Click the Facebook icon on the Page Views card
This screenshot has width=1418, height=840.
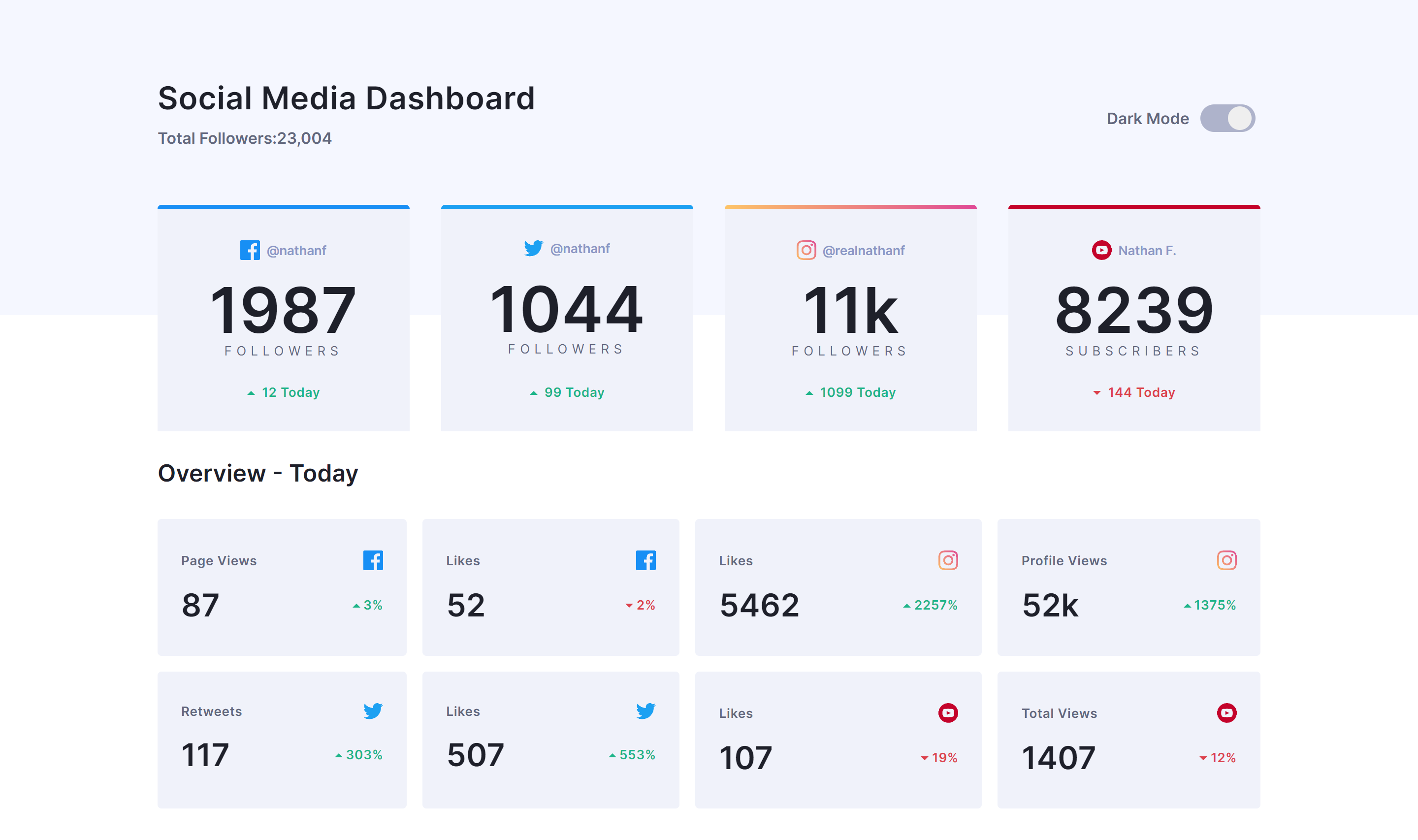coord(373,560)
